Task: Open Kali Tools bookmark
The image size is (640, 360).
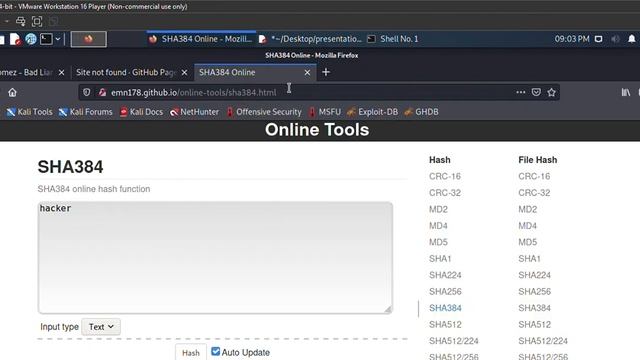Action: point(29,112)
